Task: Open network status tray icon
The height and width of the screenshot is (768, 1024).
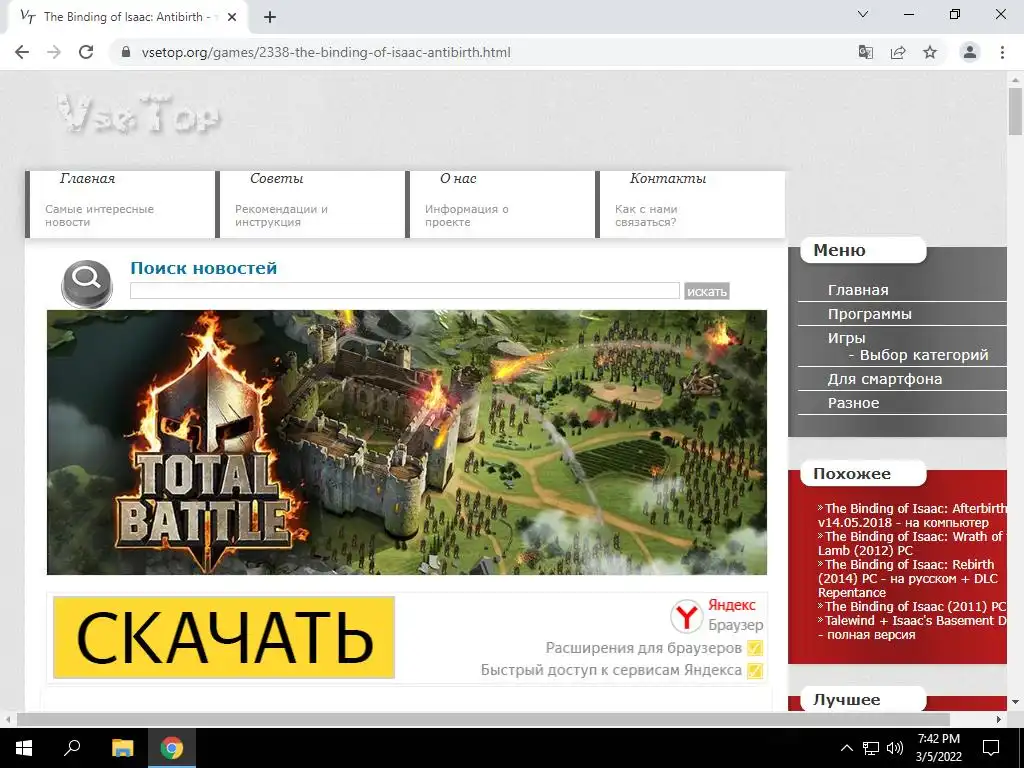Action: [871, 748]
